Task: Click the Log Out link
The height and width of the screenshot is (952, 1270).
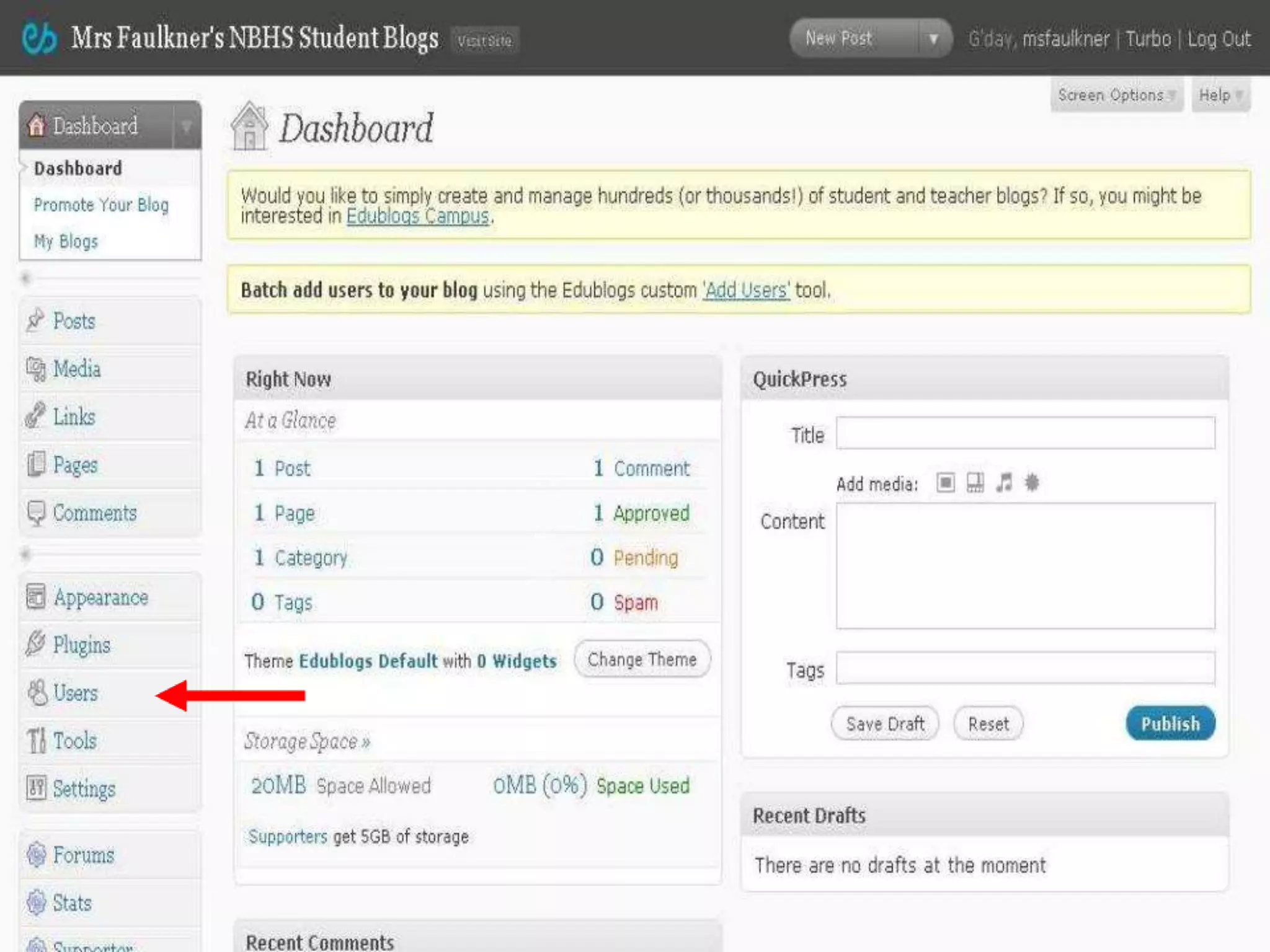Action: pos(1219,39)
